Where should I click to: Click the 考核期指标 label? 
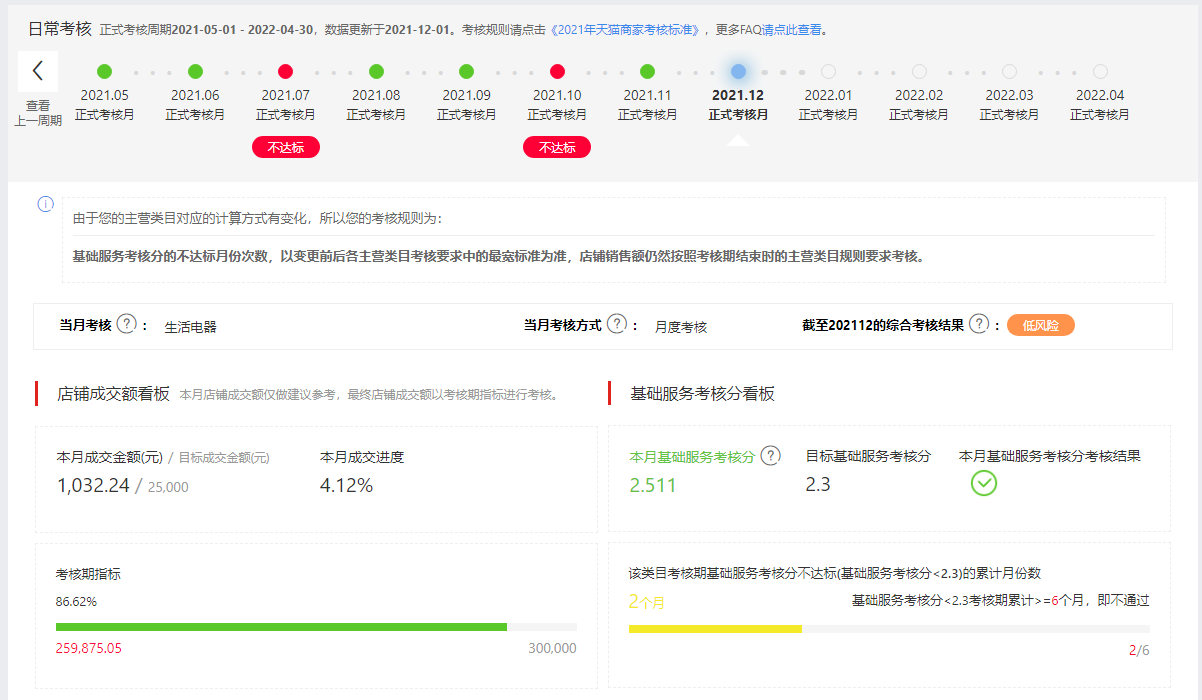point(88,574)
